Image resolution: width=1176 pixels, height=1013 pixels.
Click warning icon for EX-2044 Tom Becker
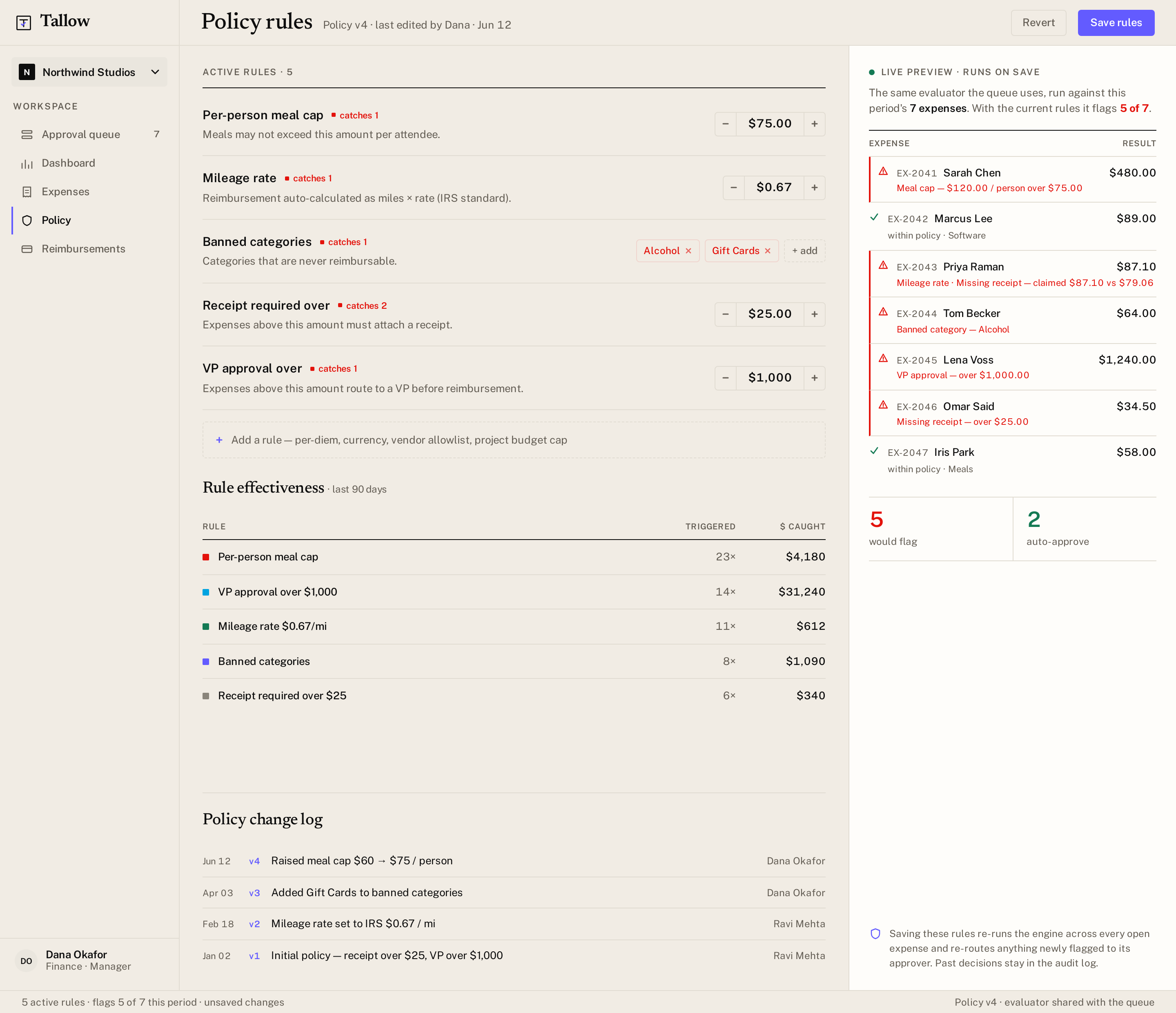[x=883, y=312]
